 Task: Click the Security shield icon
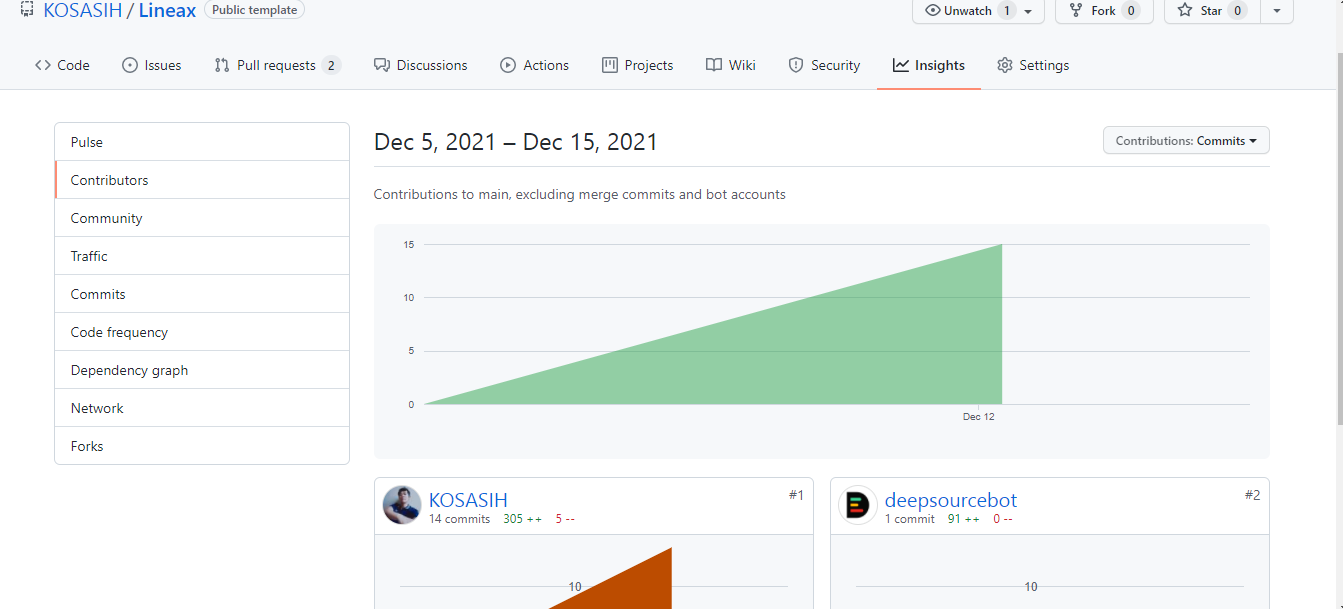[796, 65]
